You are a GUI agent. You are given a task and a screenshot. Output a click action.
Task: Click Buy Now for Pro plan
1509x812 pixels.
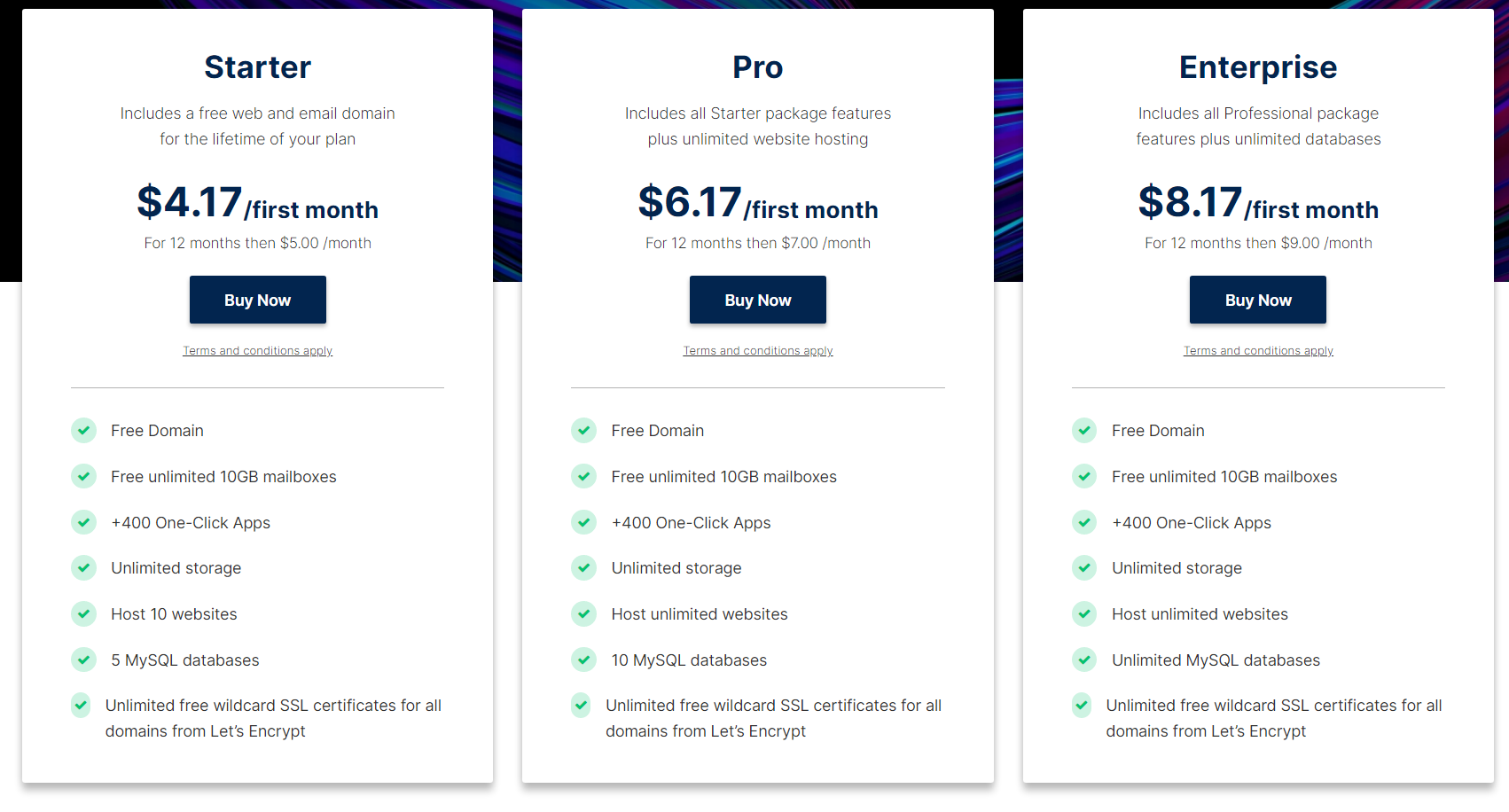757,300
